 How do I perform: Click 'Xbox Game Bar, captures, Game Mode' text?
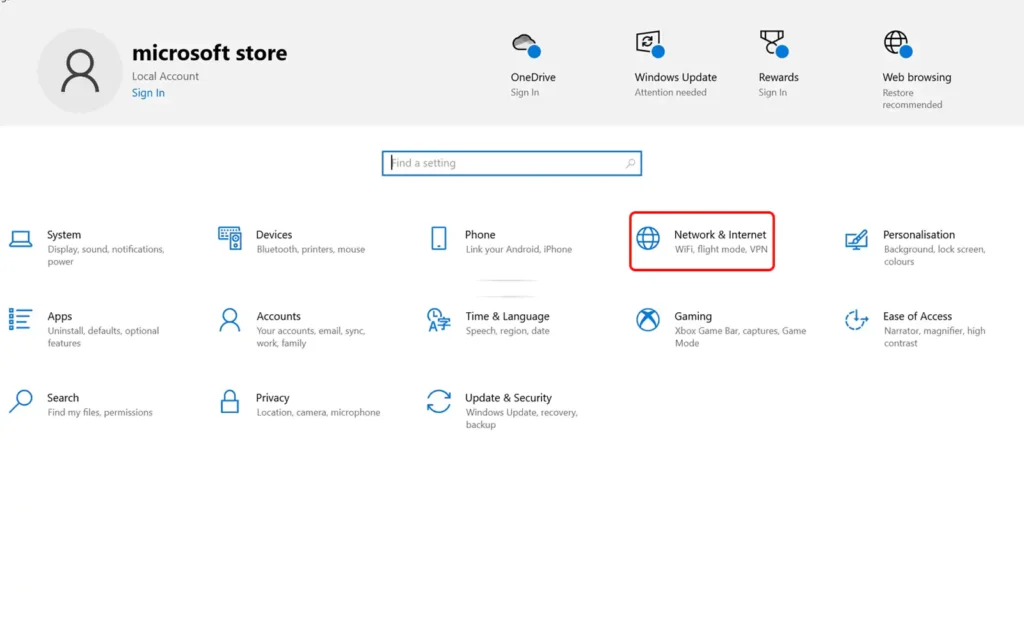coord(741,337)
